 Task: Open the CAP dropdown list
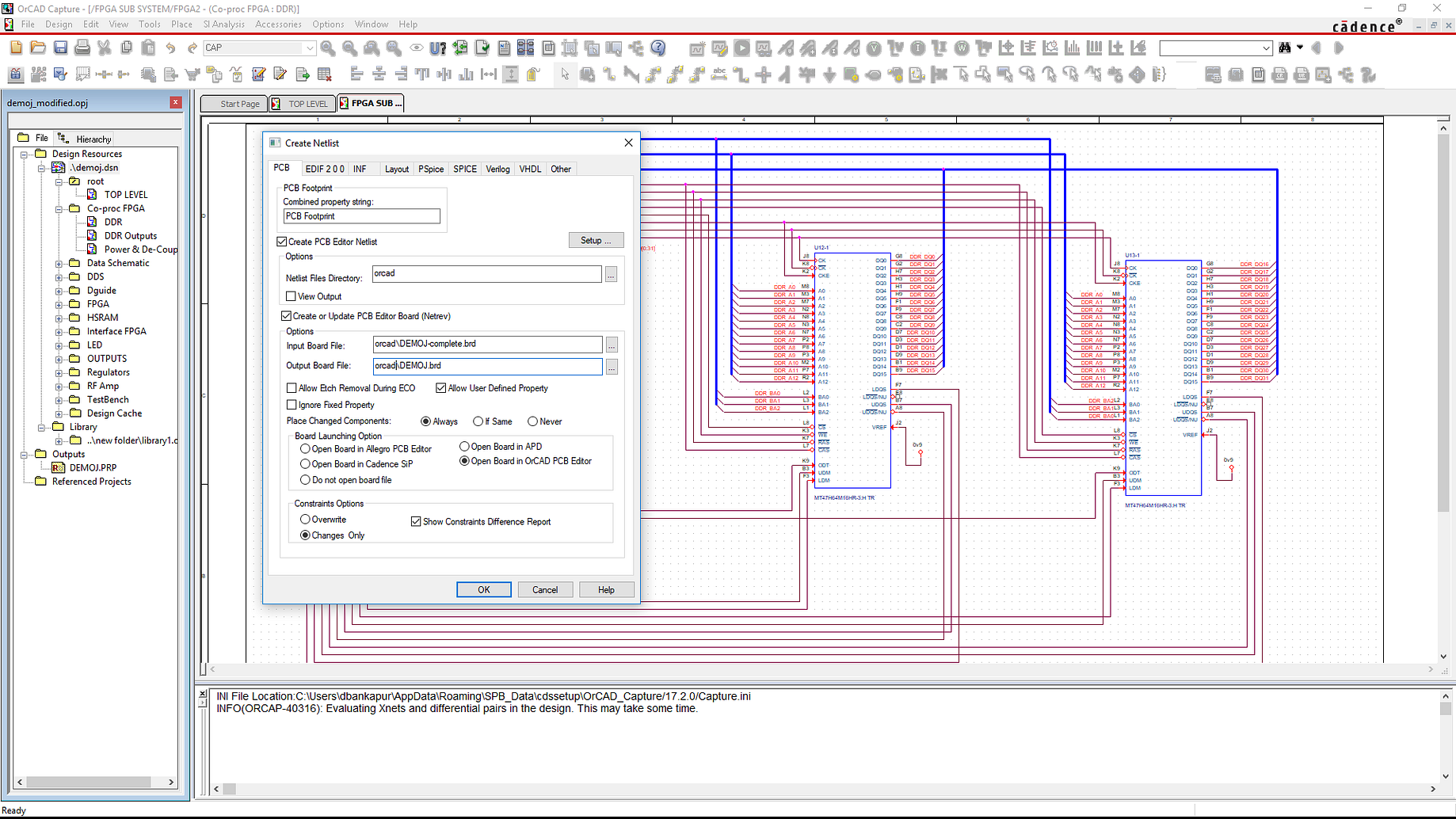point(310,48)
